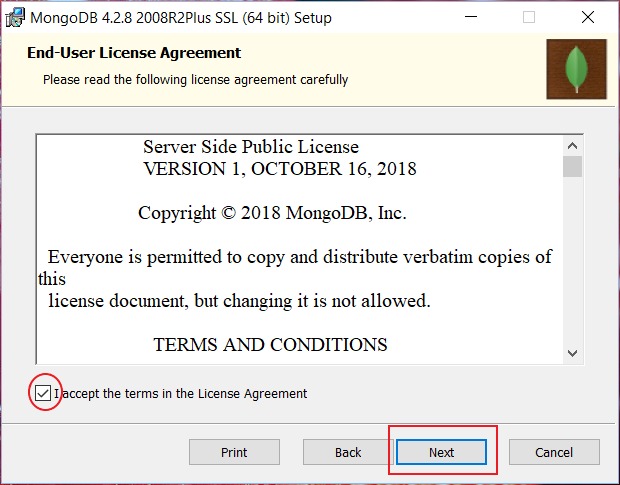Click "Server Side Public License" heading text

[x=251, y=147]
